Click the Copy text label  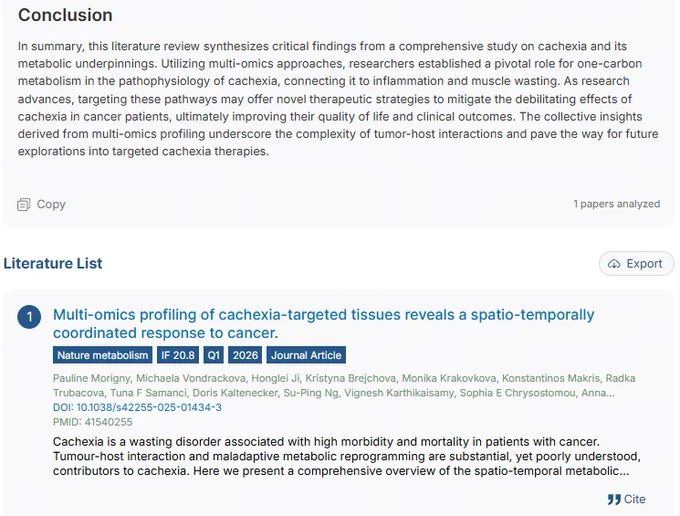click(51, 204)
